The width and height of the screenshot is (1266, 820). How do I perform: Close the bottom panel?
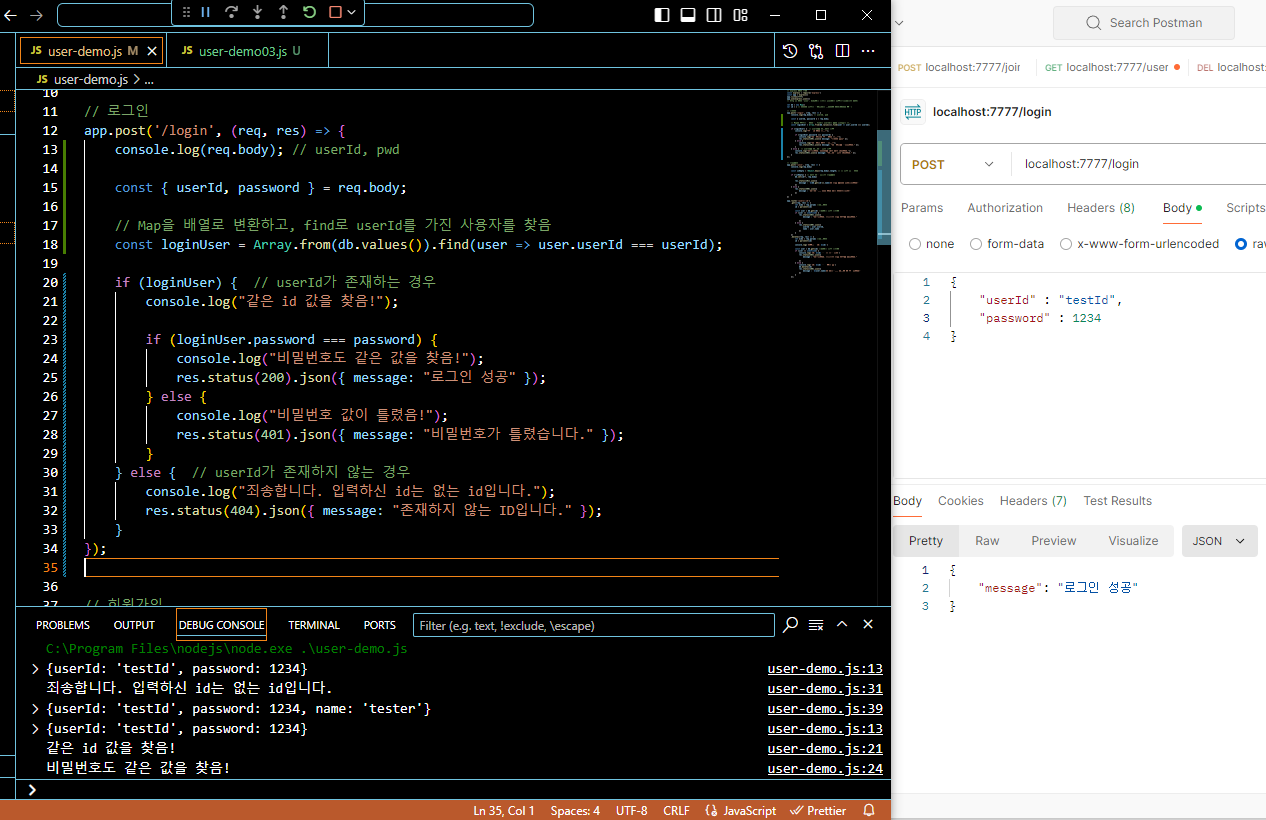(868, 625)
